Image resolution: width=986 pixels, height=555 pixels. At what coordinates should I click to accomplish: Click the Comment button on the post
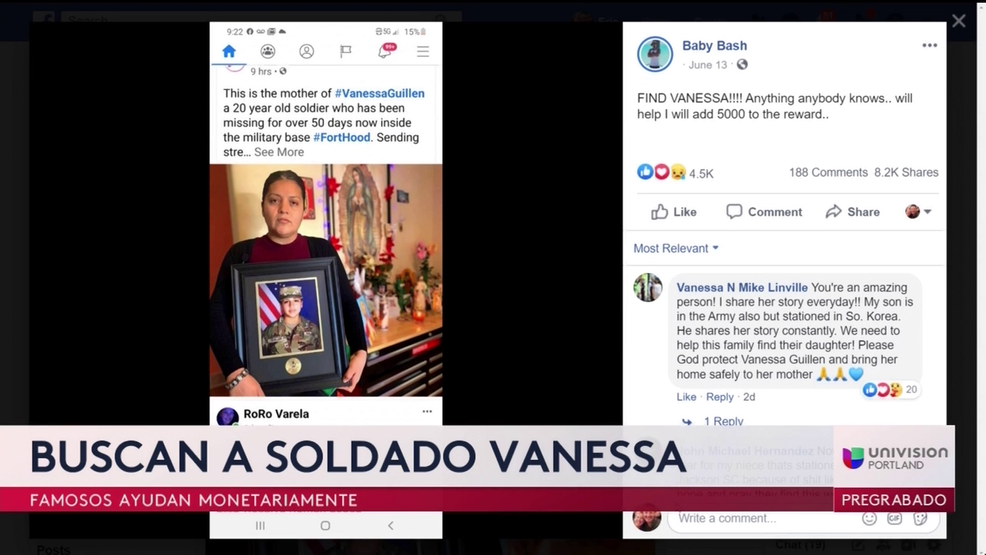764,212
